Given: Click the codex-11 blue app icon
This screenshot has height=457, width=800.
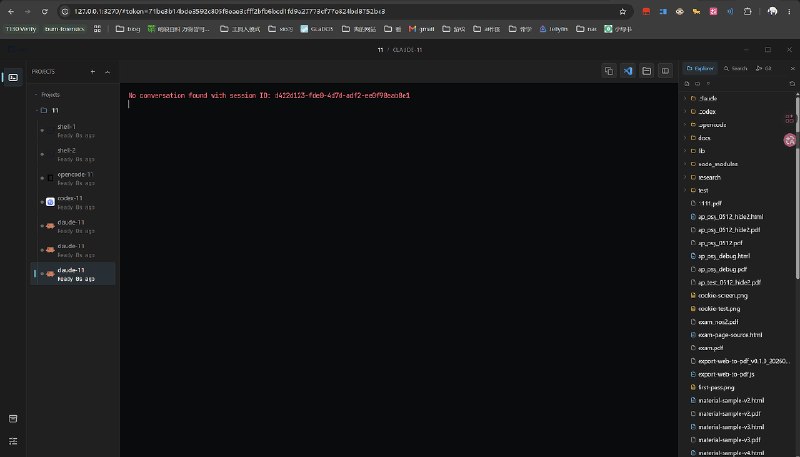Looking at the screenshot, I should [50, 202].
